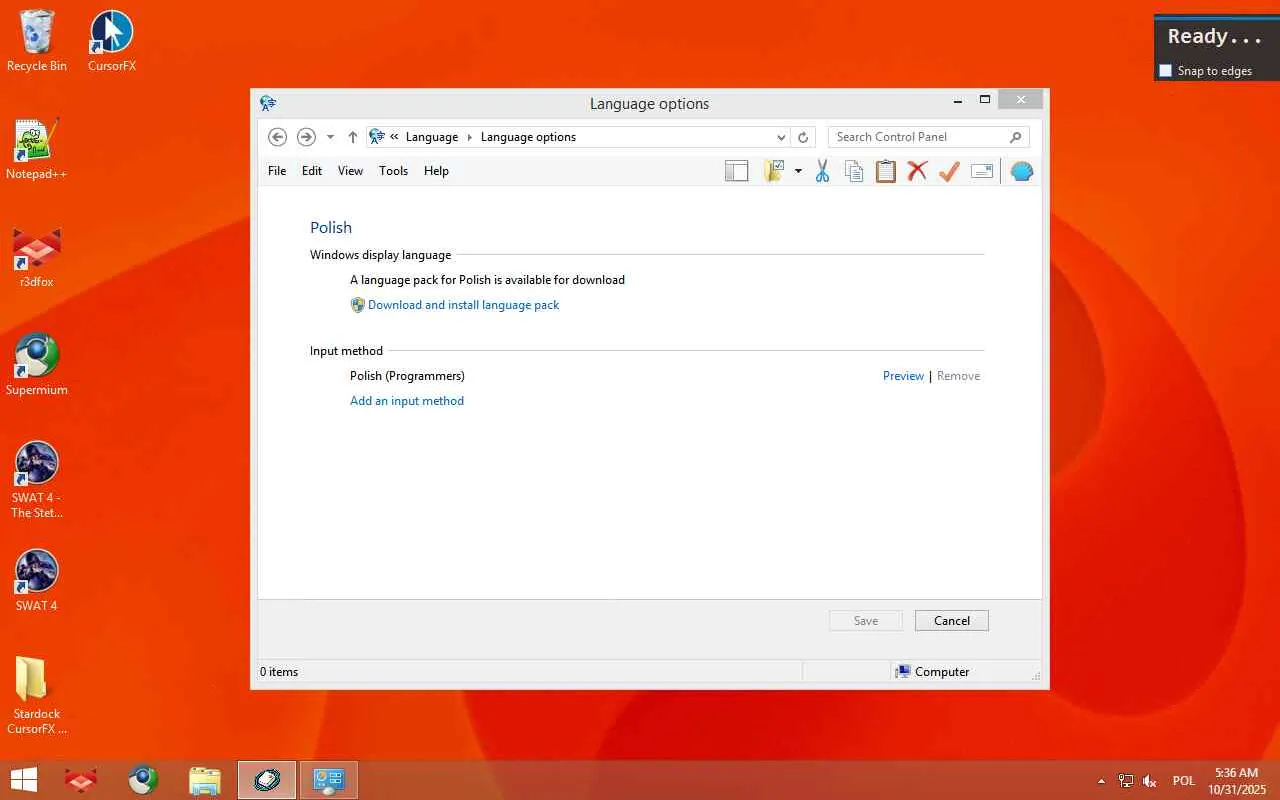The height and width of the screenshot is (800, 1280).
Task: Launch r3dfox from the taskbar
Action: tap(81, 780)
